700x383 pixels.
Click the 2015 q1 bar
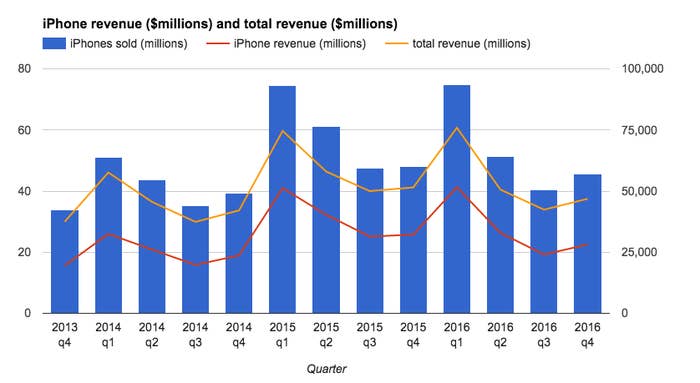pos(282,200)
